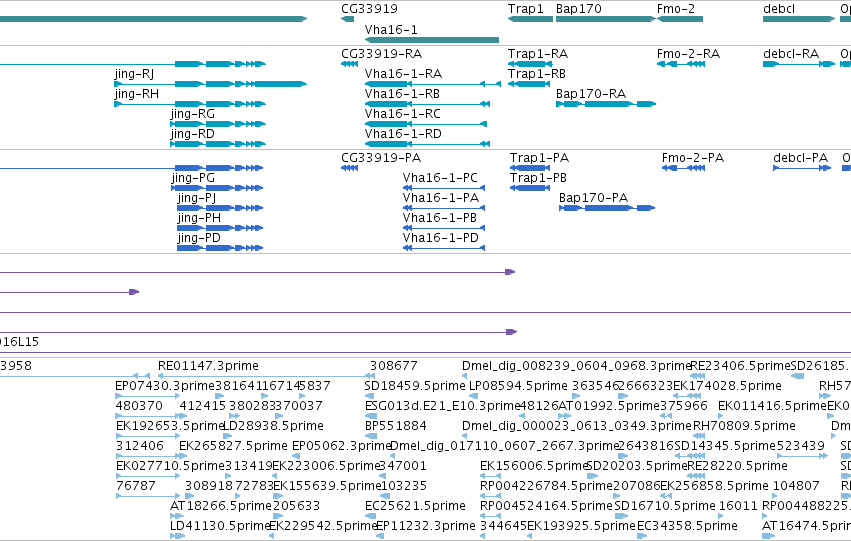Select protein Bap170-PA
This screenshot has height=541, width=851.
coord(593,198)
